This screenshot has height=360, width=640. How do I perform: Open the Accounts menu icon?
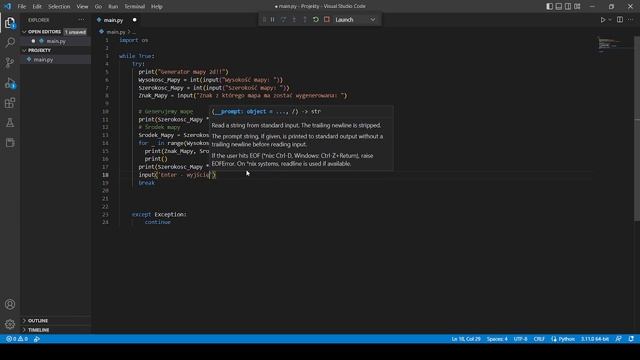pos(10,304)
